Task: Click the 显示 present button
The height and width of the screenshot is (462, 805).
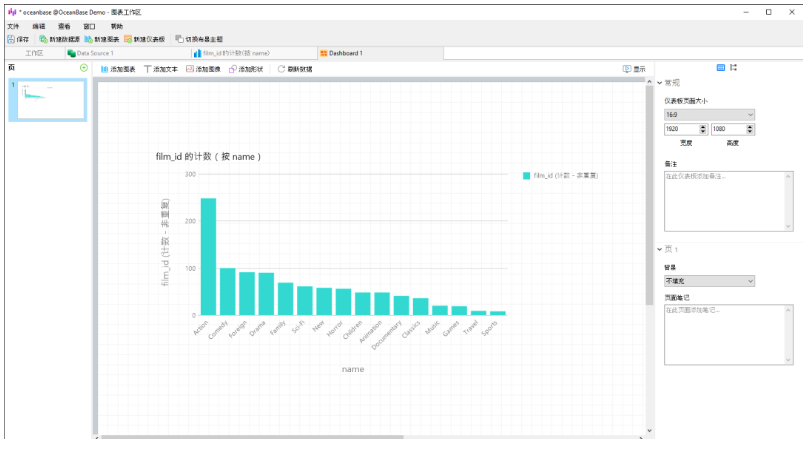Action: coord(634,69)
